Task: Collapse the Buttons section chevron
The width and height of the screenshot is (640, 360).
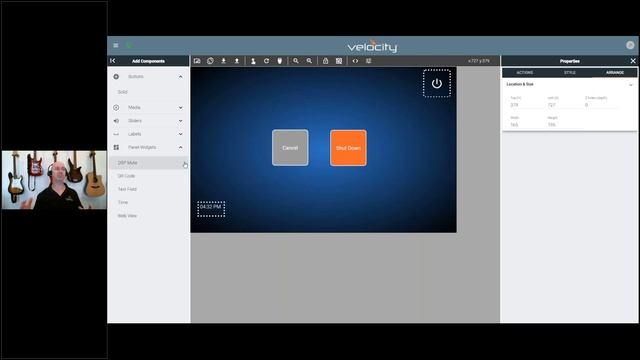Action: coord(180,77)
